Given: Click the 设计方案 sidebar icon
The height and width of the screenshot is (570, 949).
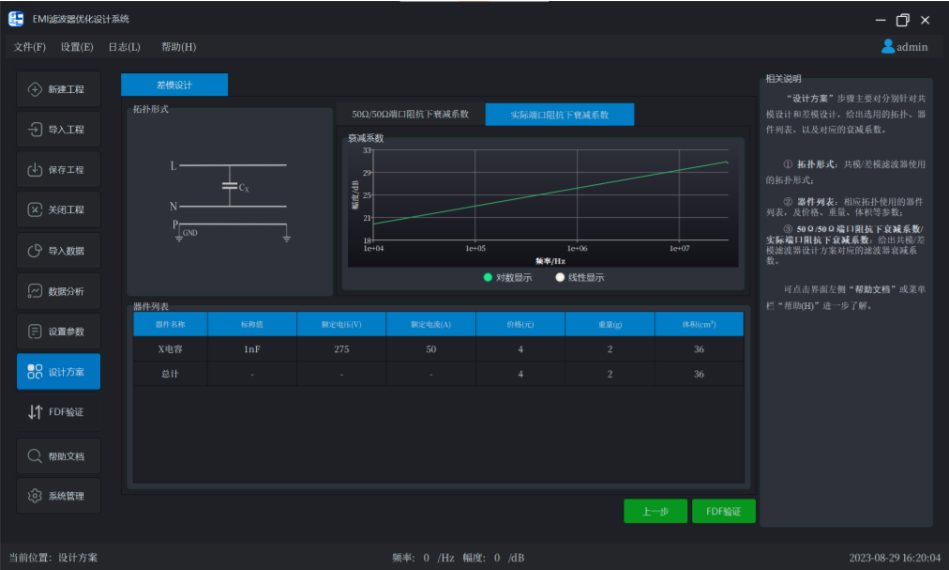Looking at the screenshot, I should point(34,372).
